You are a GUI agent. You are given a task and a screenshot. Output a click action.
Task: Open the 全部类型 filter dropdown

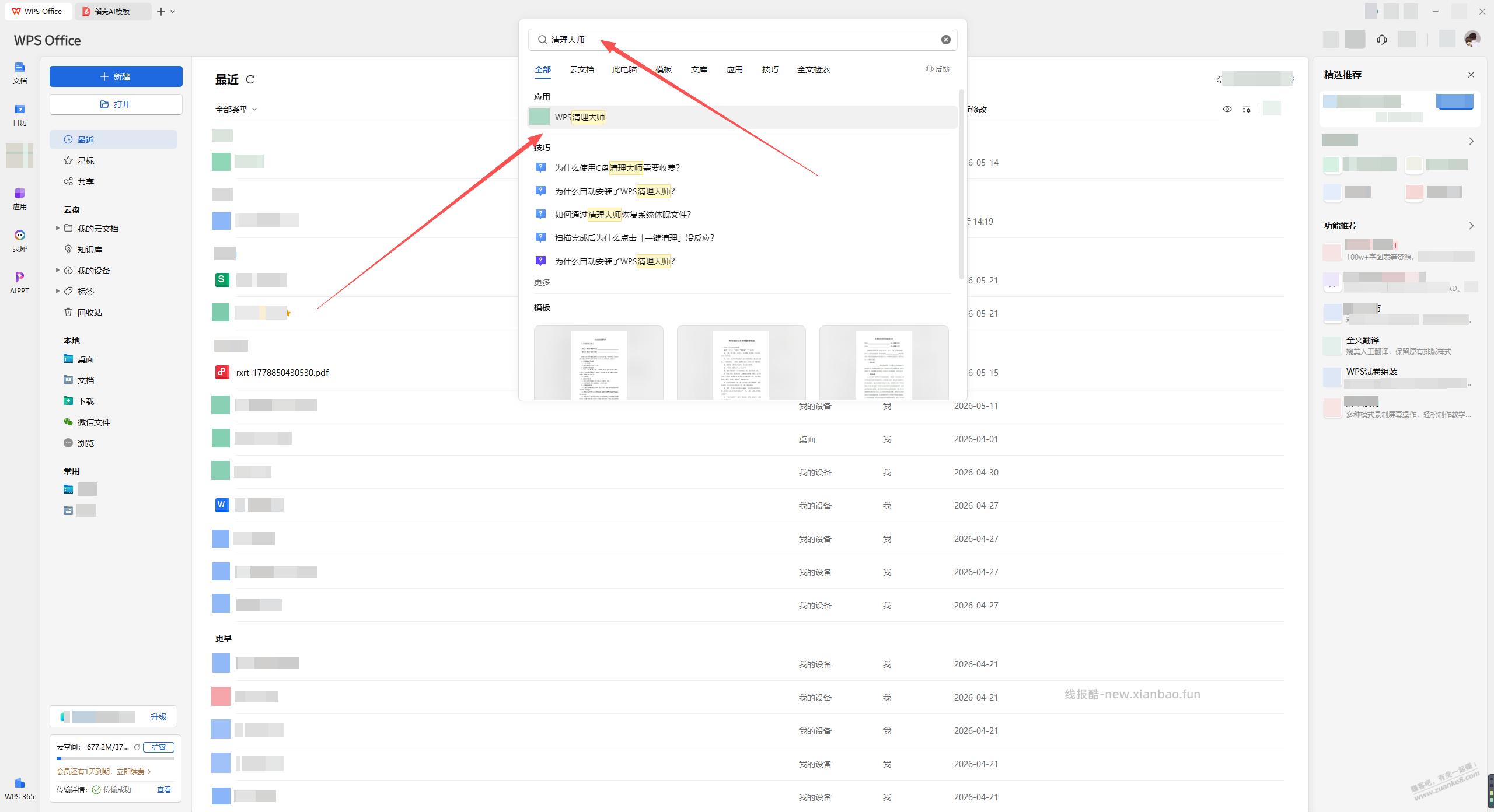point(236,109)
